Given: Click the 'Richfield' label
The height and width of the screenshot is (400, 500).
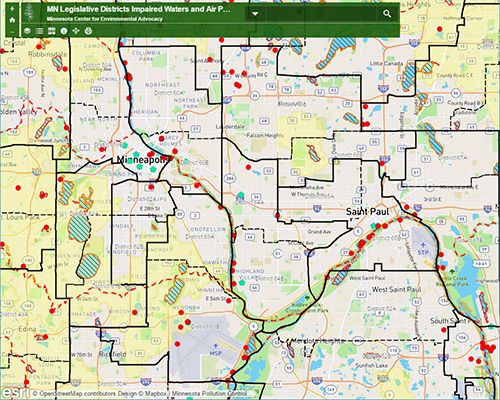Looking at the screenshot, I should (x=112, y=354).
